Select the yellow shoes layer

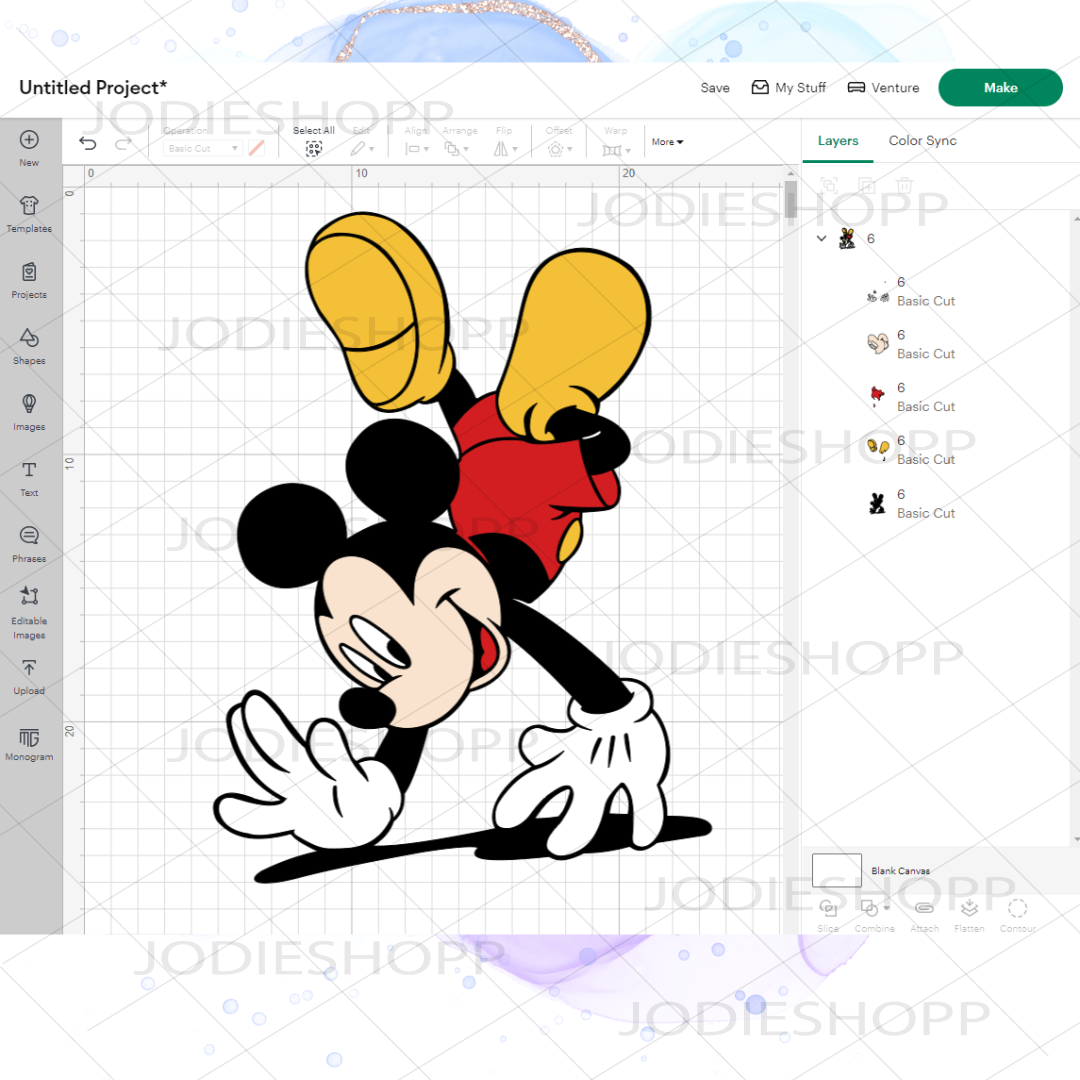pos(911,450)
